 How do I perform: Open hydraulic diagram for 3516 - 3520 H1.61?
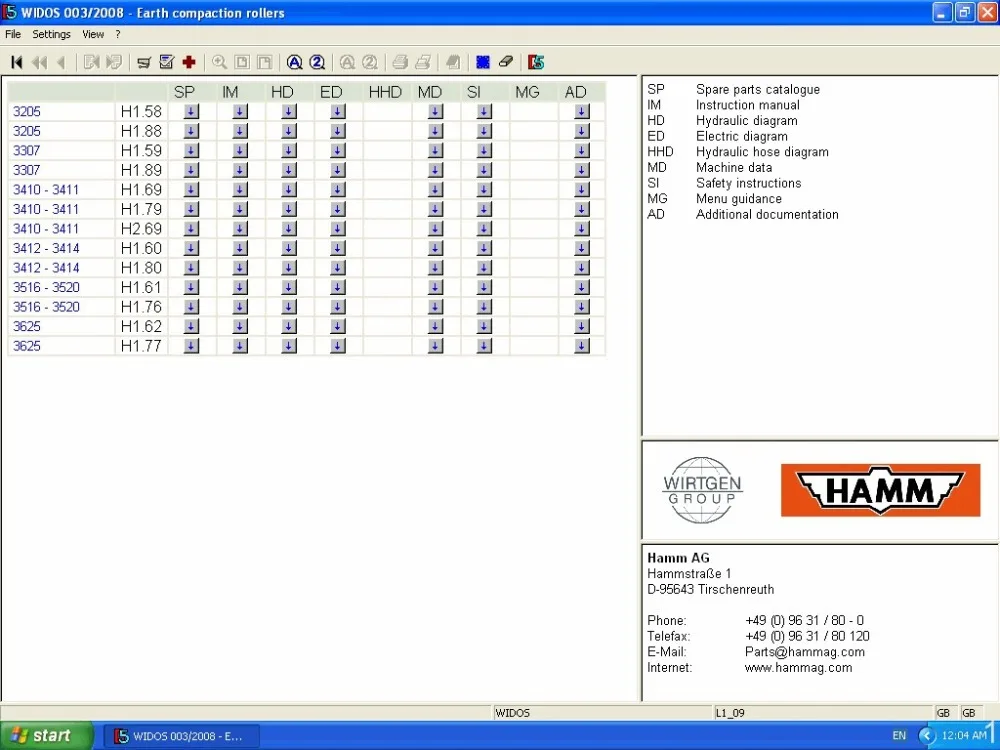289,288
